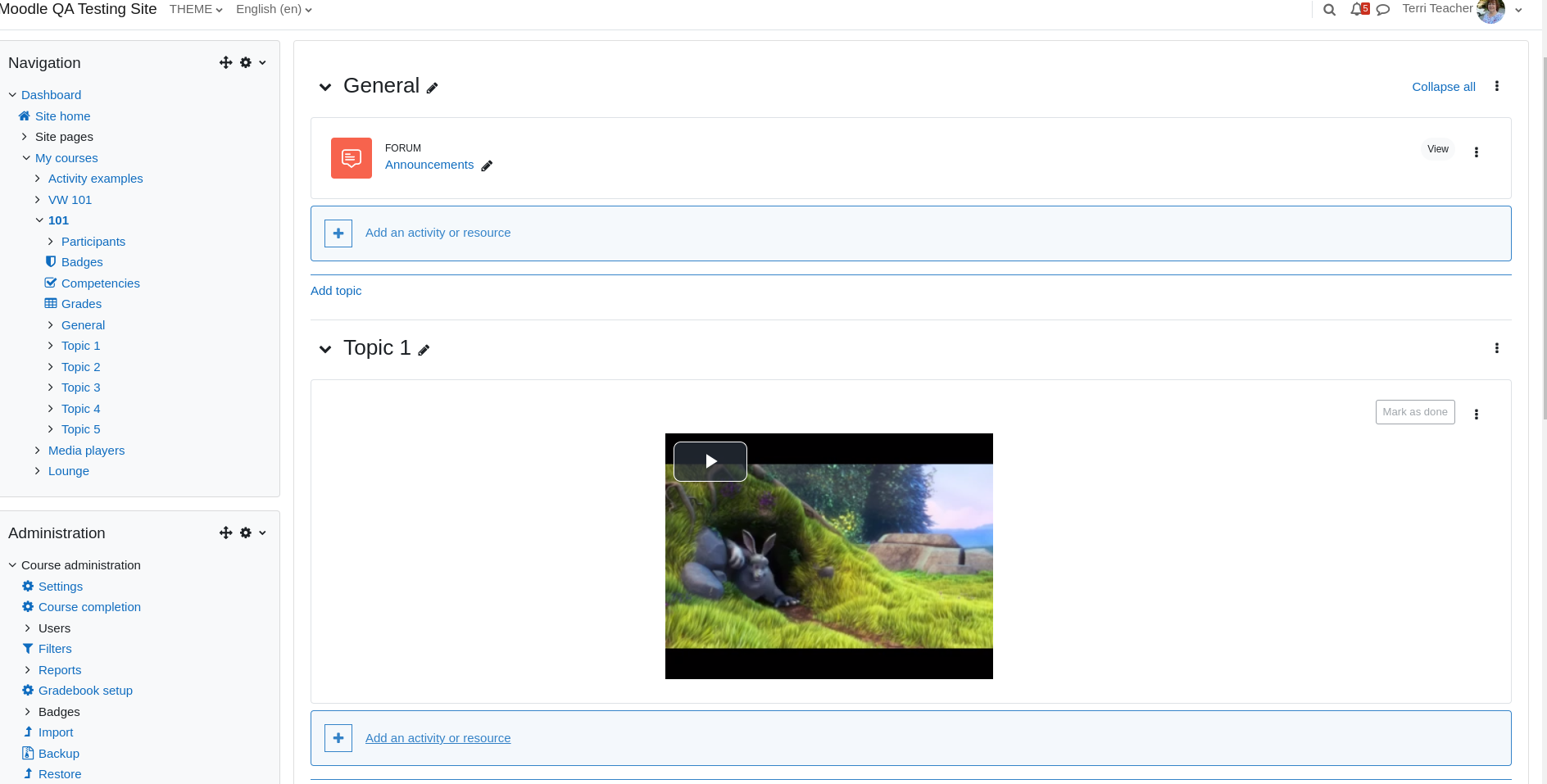Edit Announcements title pencil icon
The height and width of the screenshot is (784, 1547).
(487, 165)
